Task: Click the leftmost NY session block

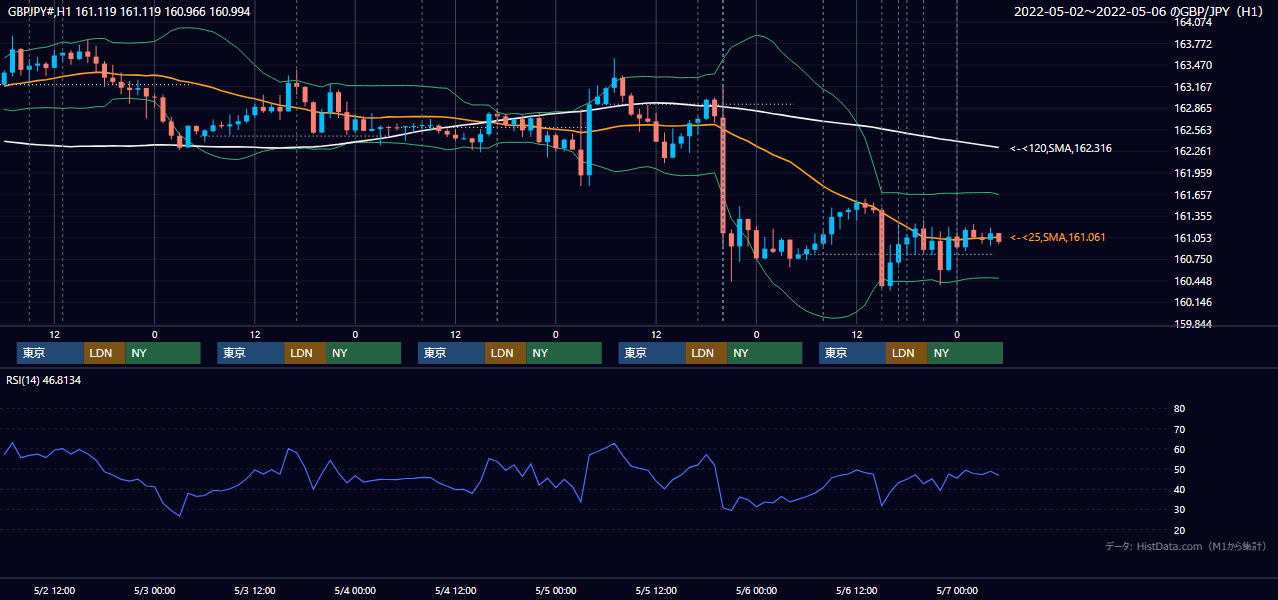Action: click(x=163, y=353)
